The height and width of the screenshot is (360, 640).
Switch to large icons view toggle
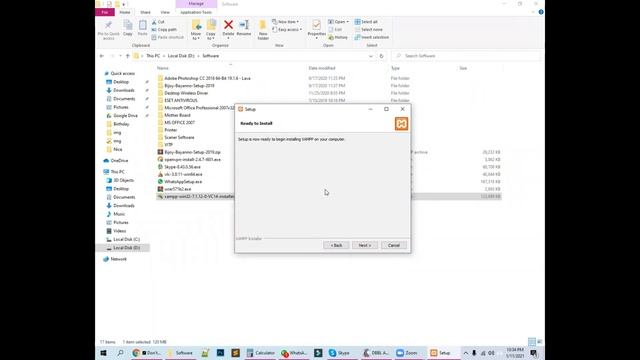[x=540, y=342]
